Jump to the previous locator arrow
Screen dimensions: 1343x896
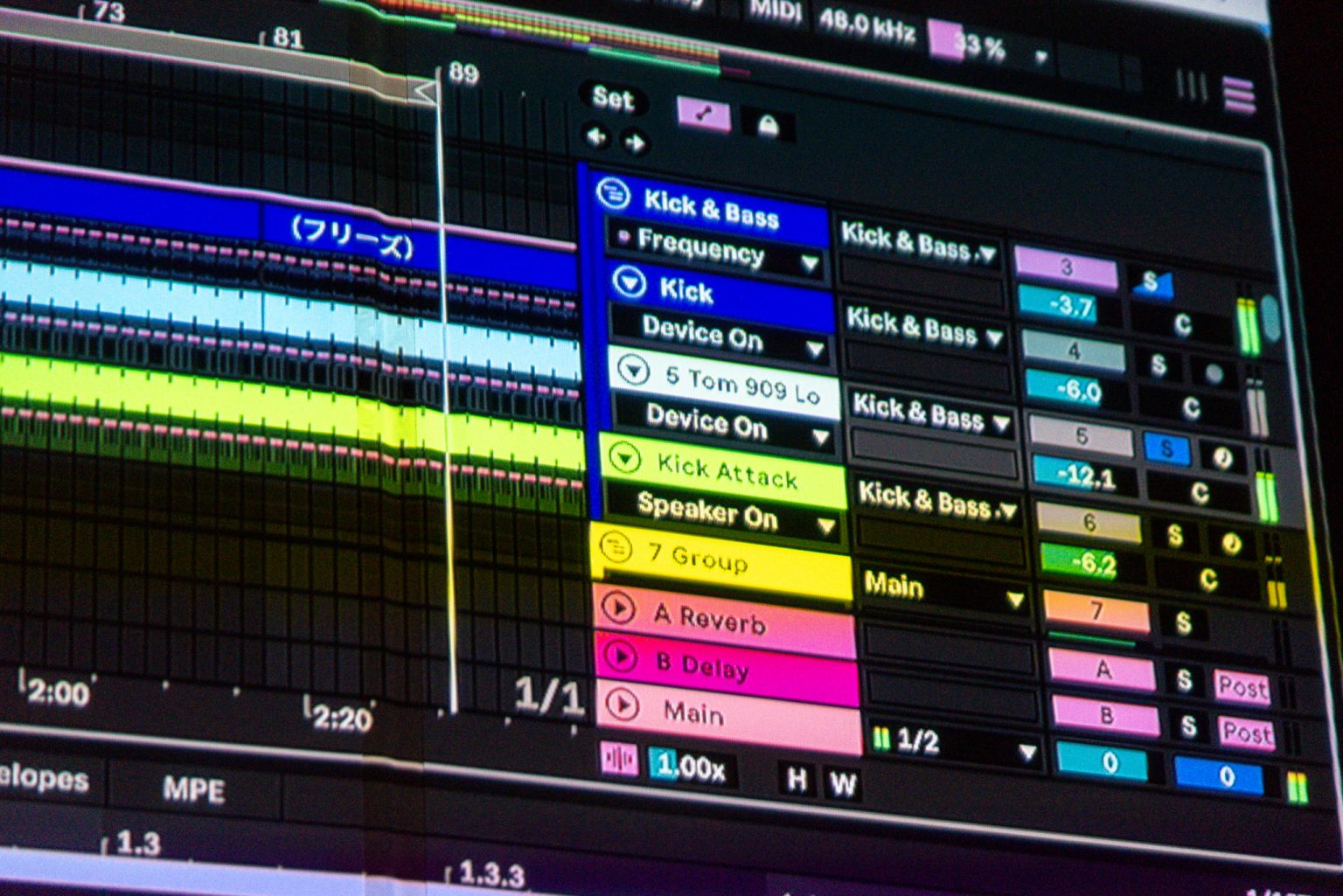pos(597,137)
